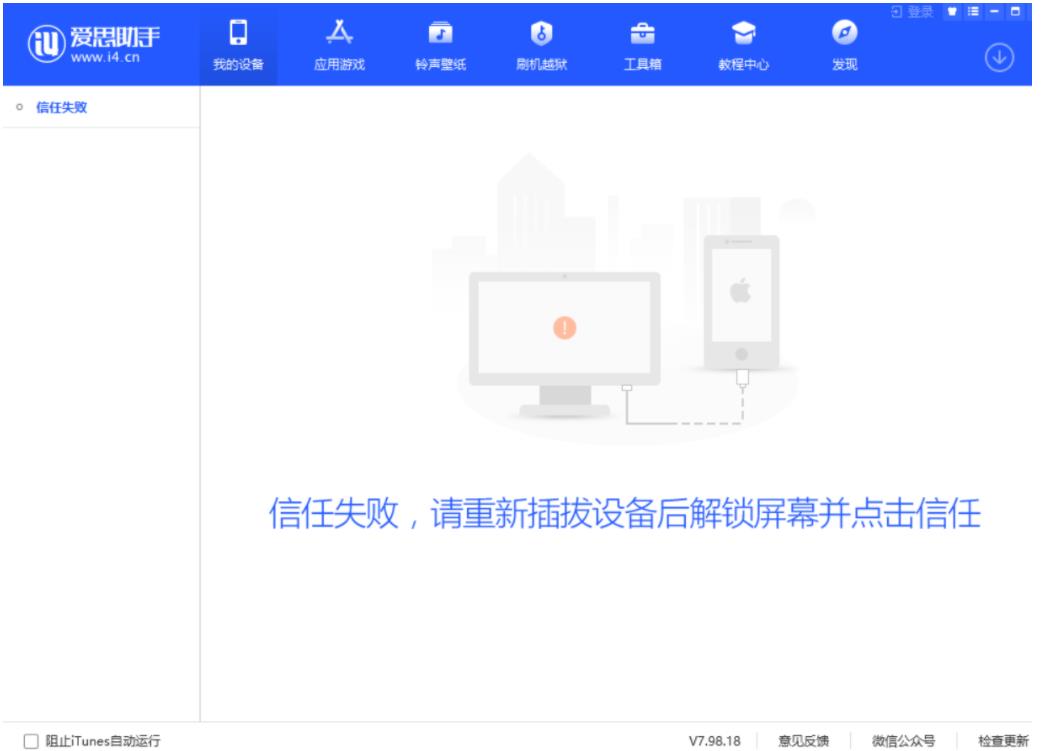
Task: Click 检查更新 (Check for Updates)
Action: [1002, 741]
